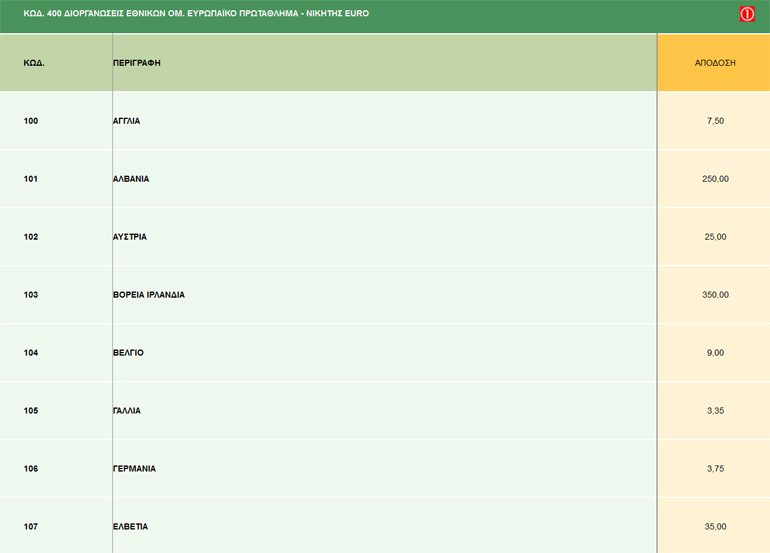770x553 pixels.
Task: Choose 350,00 odds for ΒΟΡΕΙΑ ΙΡΛΑΝΔΙΑ
Action: [714, 295]
